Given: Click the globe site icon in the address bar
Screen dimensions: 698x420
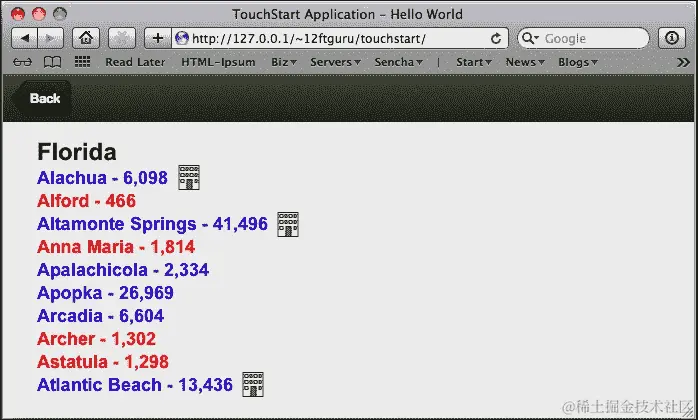Looking at the screenshot, I should tap(182, 38).
